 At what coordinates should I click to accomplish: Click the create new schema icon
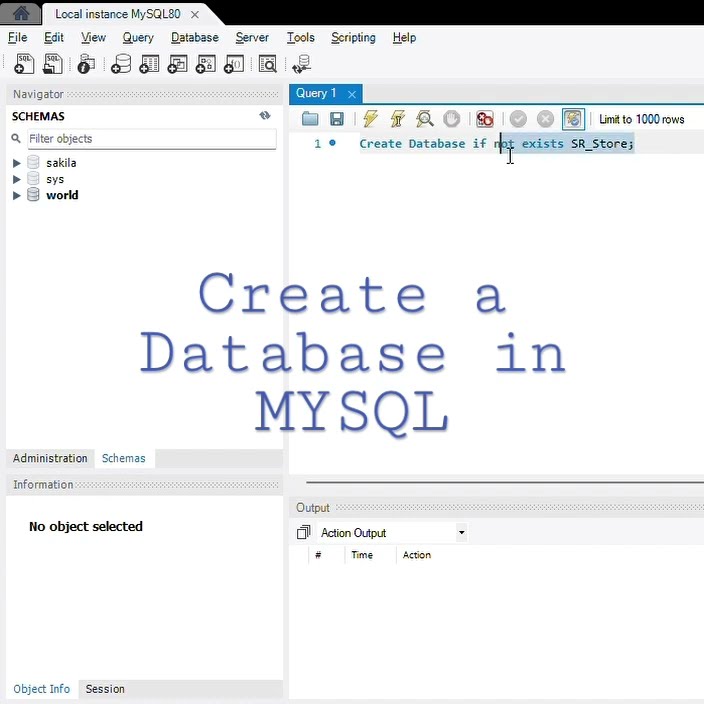point(121,63)
